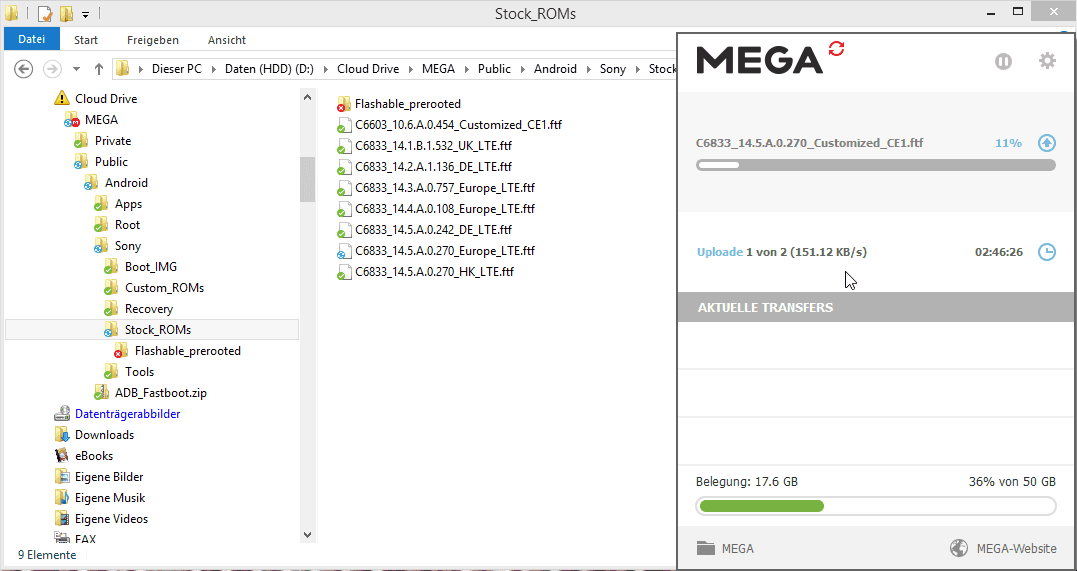Open the Datei ribbon tab
The height and width of the screenshot is (571, 1077).
coord(32,40)
